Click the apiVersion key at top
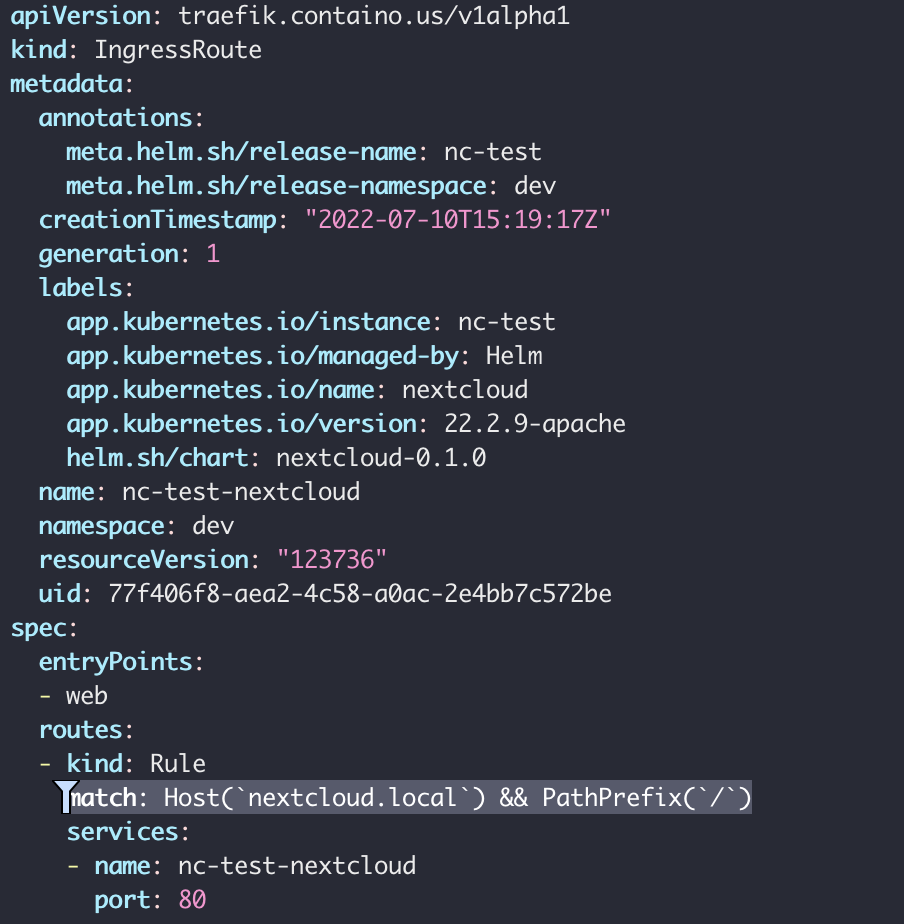The width and height of the screenshot is (904, 924). 80,16
